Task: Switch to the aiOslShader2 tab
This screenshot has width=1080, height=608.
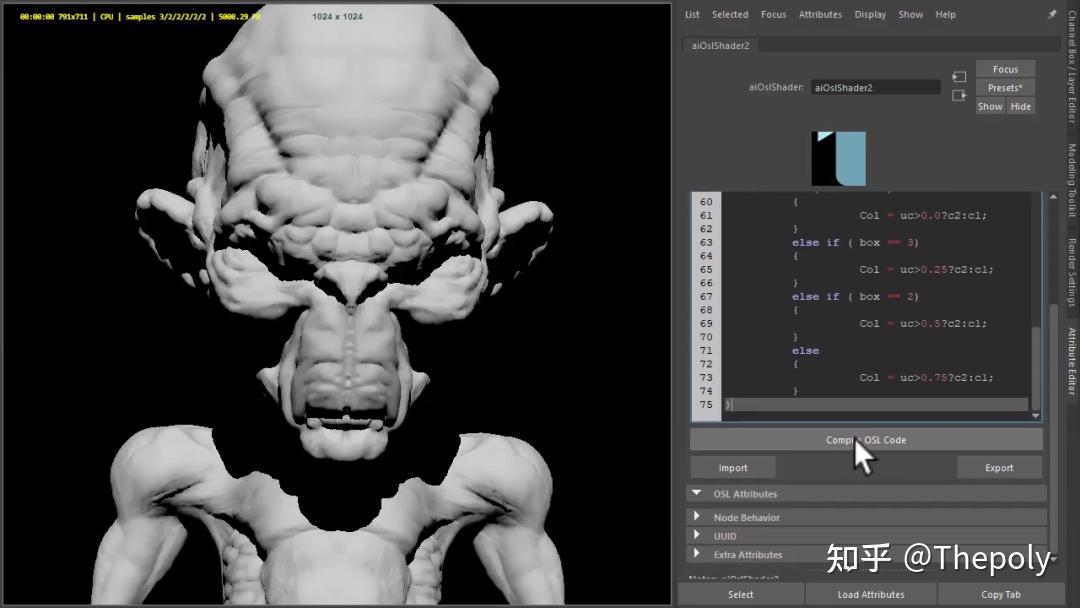Action: (719, 45)
